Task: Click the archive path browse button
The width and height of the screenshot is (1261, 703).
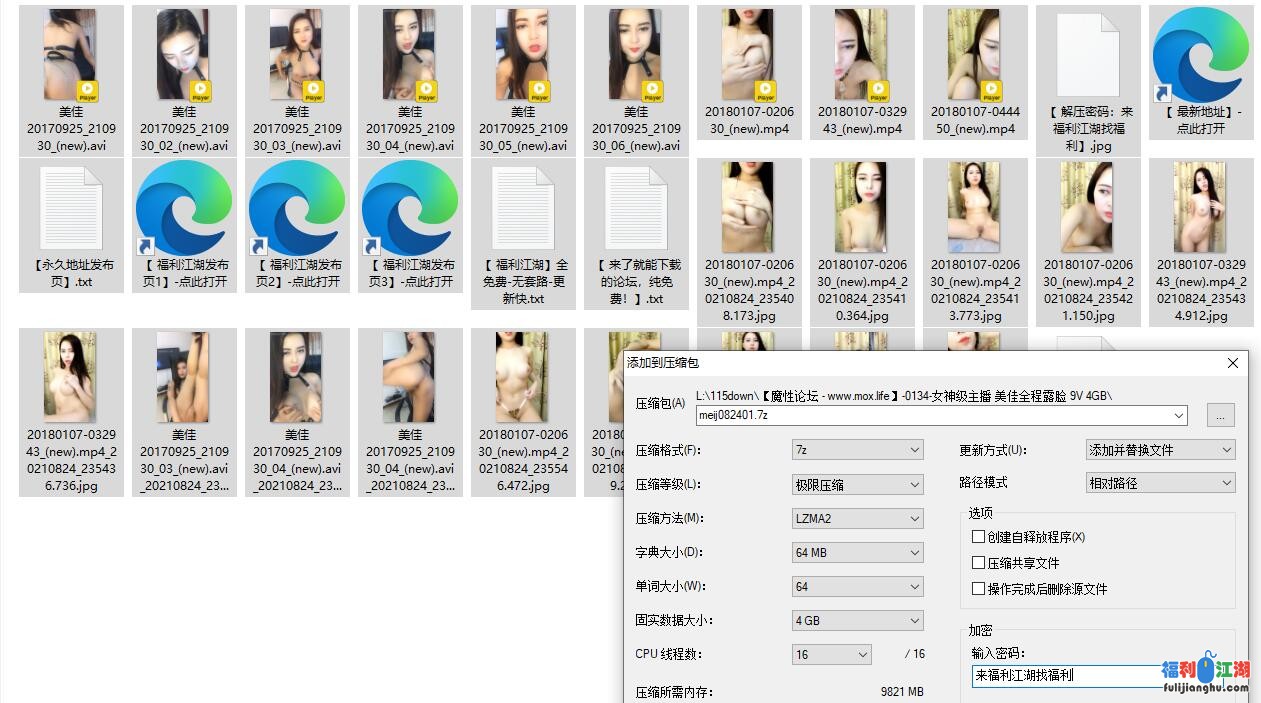Action: click(1220, 414)
